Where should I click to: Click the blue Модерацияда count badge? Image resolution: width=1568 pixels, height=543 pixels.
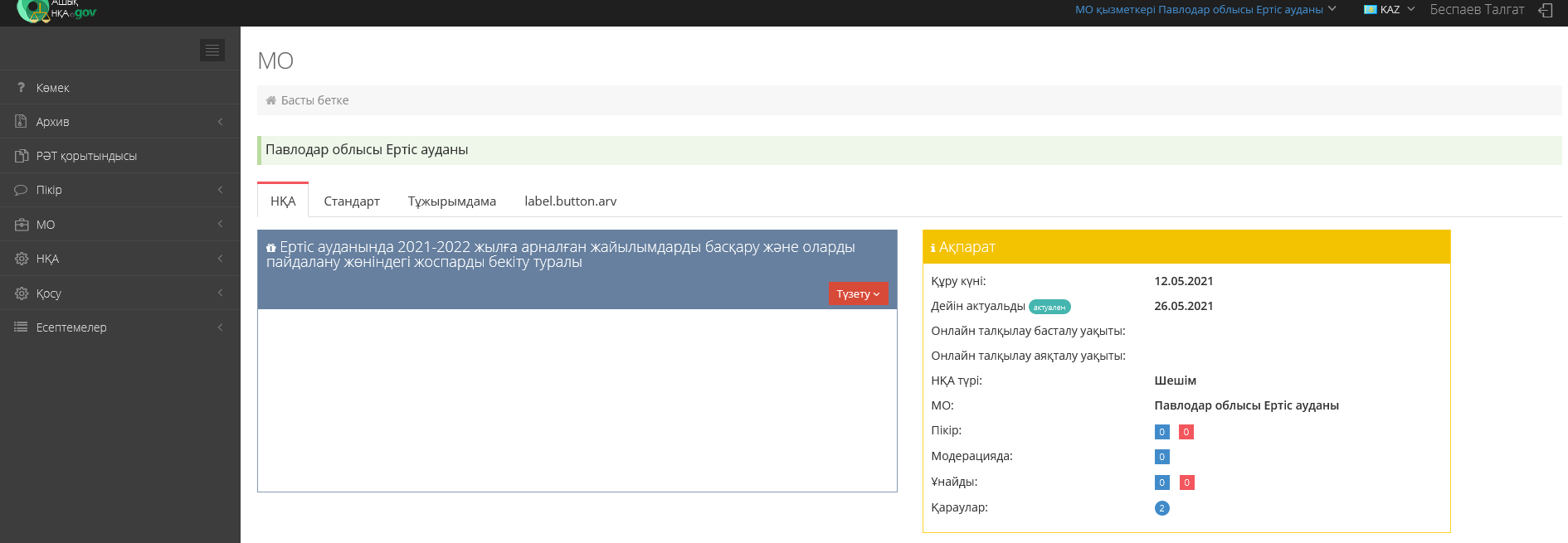[1162, 457]
